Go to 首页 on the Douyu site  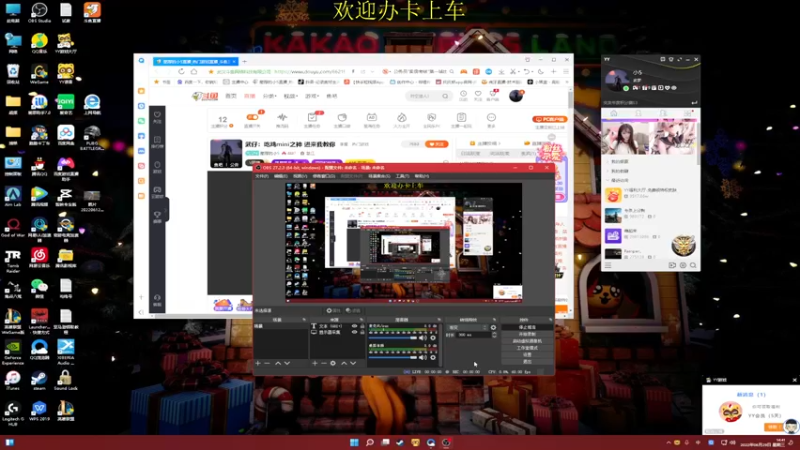coord(231,96)
